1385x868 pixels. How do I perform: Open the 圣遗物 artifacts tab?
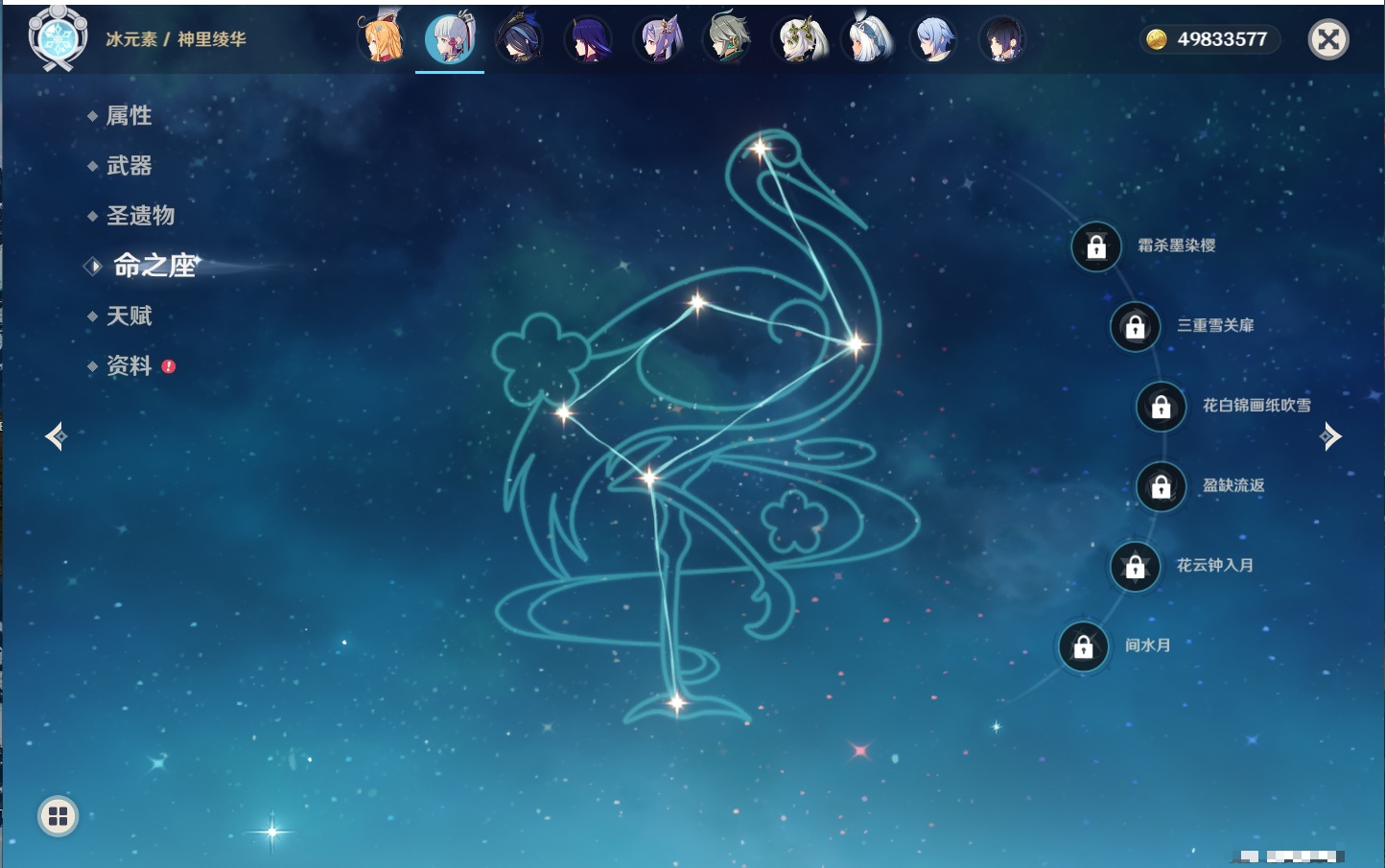[x=140, y=216]
